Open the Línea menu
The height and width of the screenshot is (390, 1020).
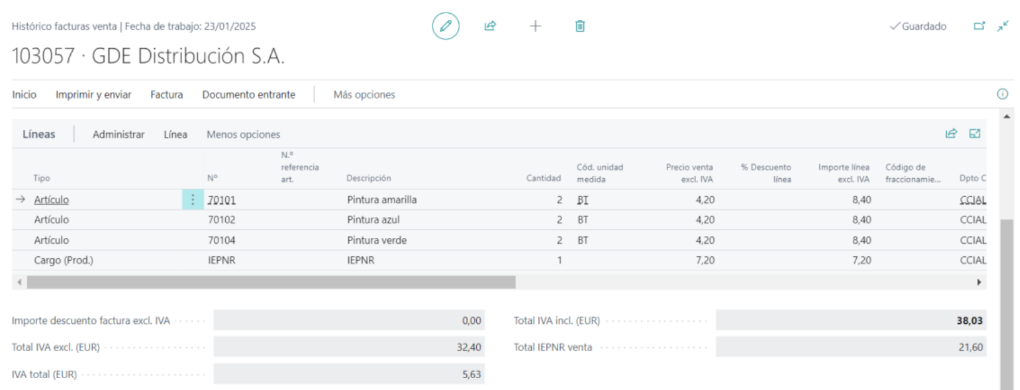176,135
